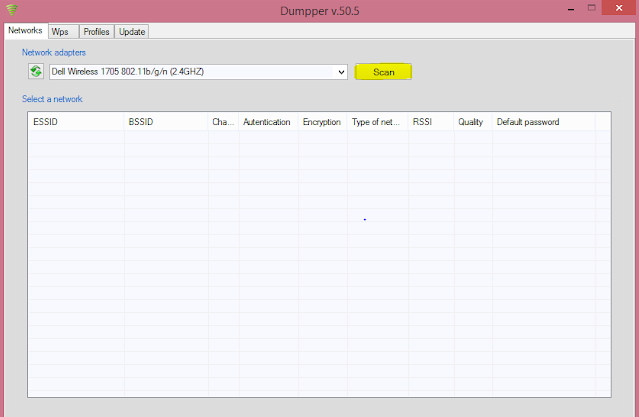Click the Dumpper Wi-Fi logo icon

[x=12, y=9]
